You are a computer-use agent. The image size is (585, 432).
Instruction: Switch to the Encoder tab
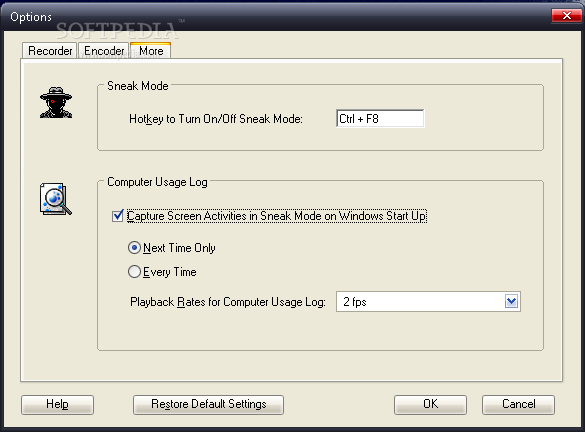coord(104,51)
